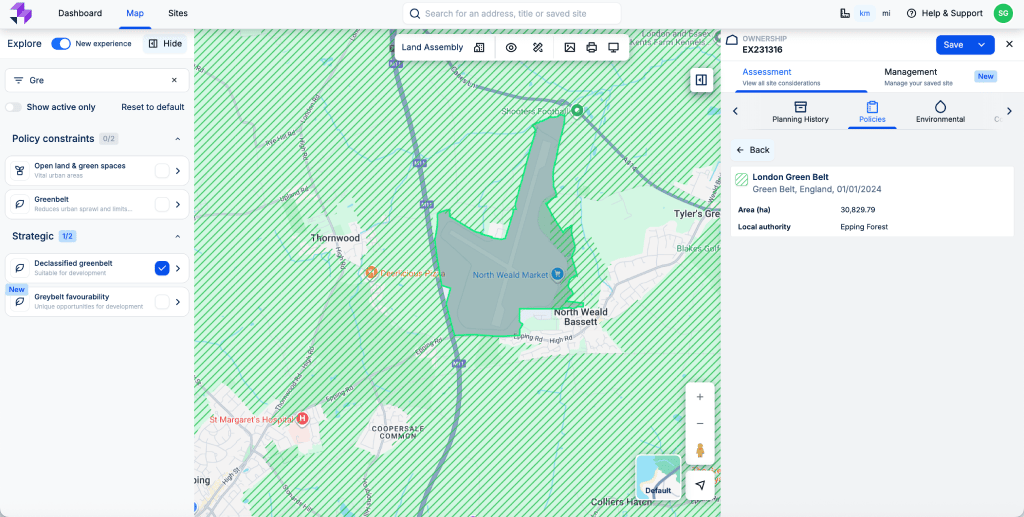Click Reset to default link

coord(152,107)
